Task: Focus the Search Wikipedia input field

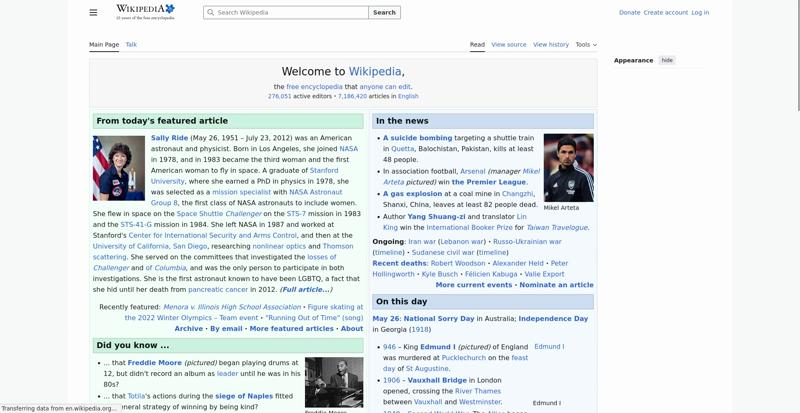Action: pyautogui.click(x=286, y=12)
